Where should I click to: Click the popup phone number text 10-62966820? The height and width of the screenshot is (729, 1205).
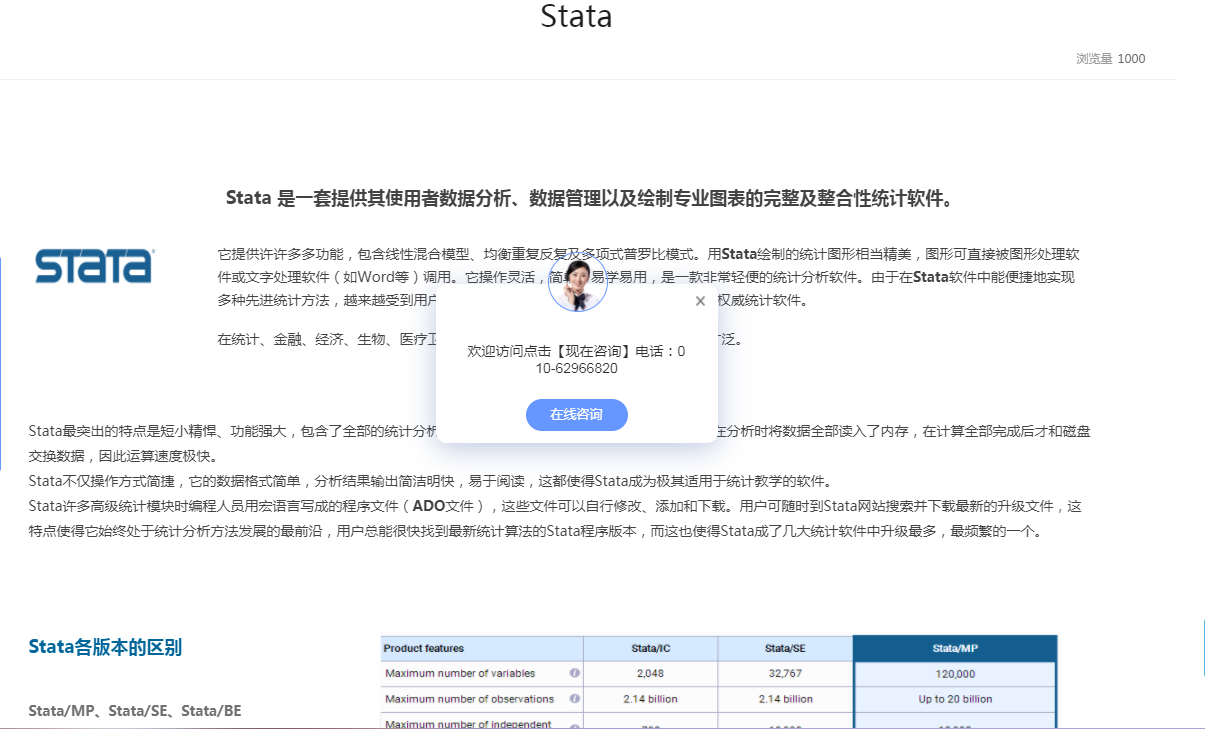(576, 368)
